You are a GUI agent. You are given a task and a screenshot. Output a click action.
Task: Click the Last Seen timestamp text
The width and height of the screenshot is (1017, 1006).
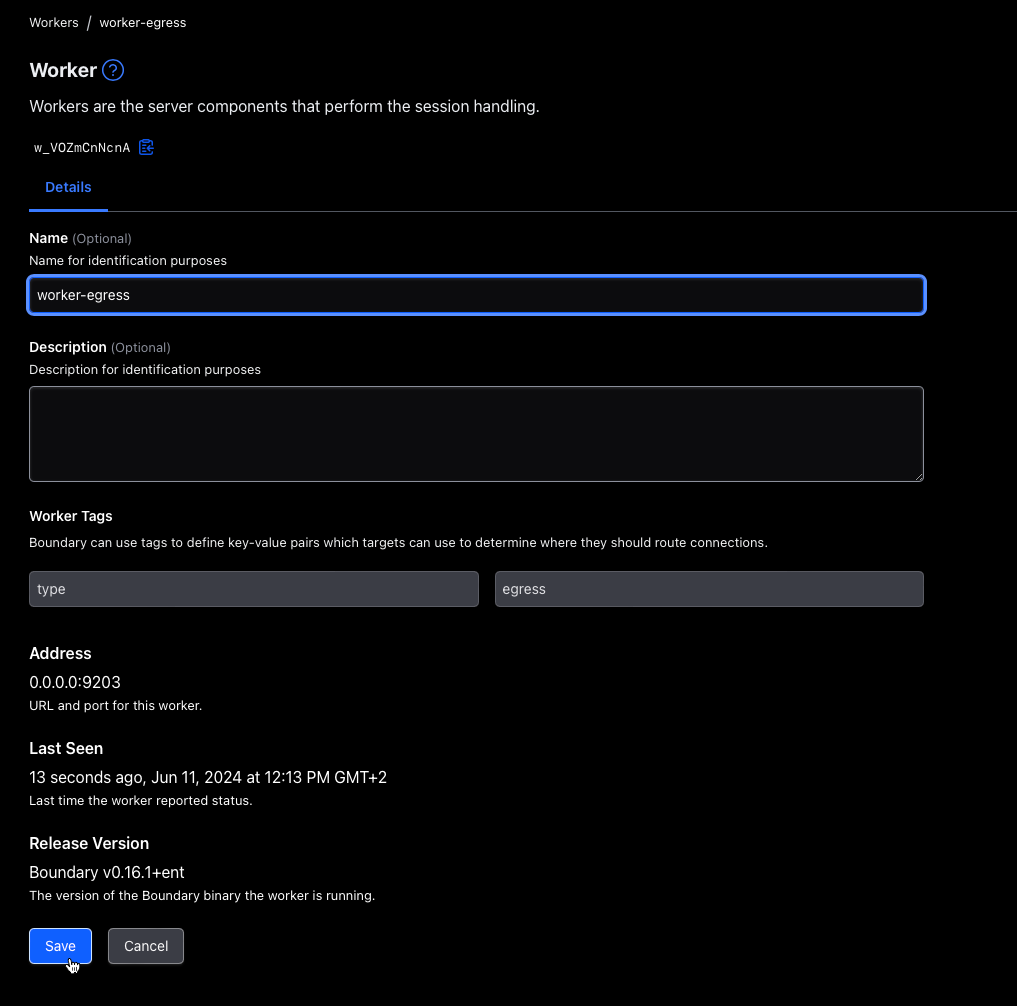208,777
